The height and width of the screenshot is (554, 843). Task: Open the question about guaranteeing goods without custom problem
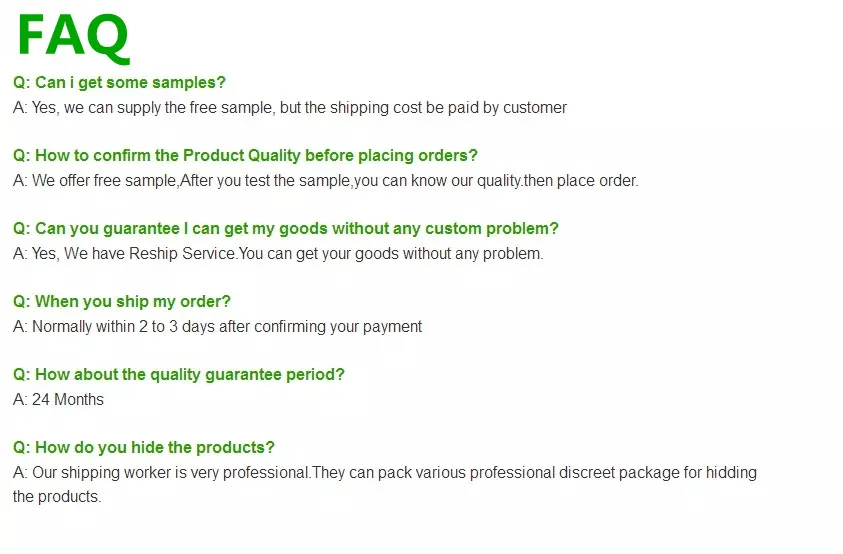[x=285, y=228]
